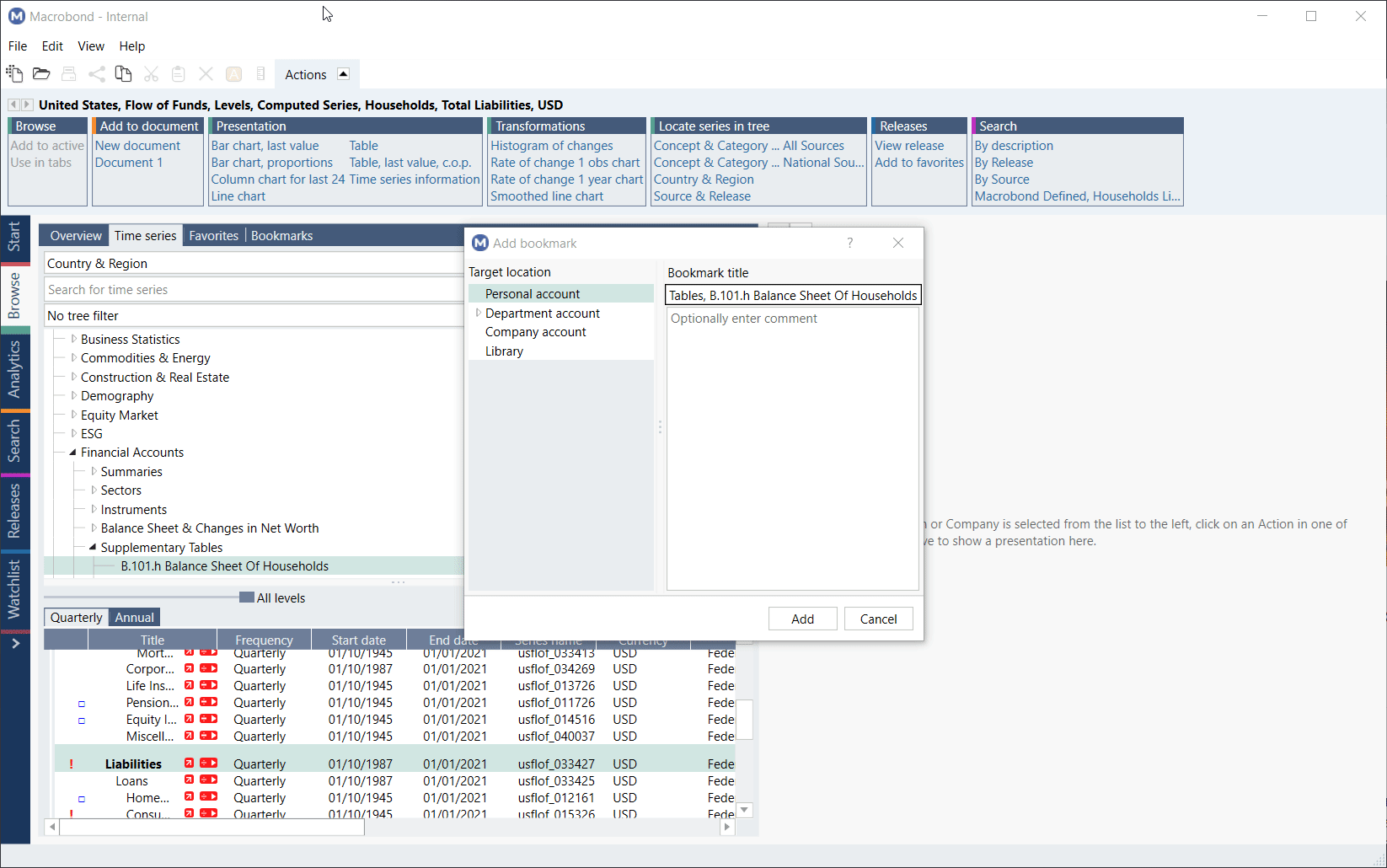Click the Histogram of changes link
The height and width of the screenshot is (868, 1387).
[x=552, y=145]
